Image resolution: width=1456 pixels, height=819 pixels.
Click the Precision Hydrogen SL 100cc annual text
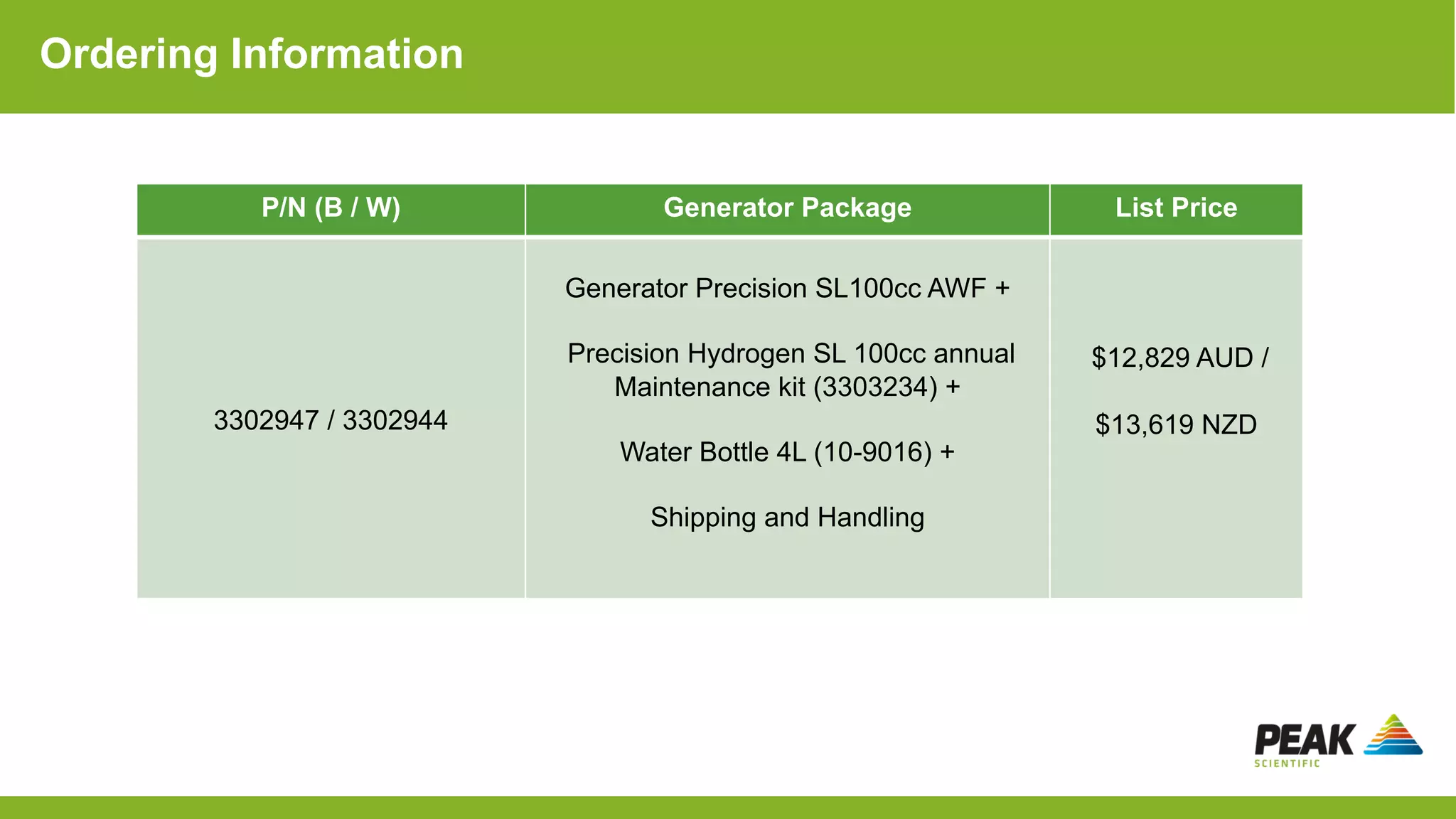[x=791, y=353]
